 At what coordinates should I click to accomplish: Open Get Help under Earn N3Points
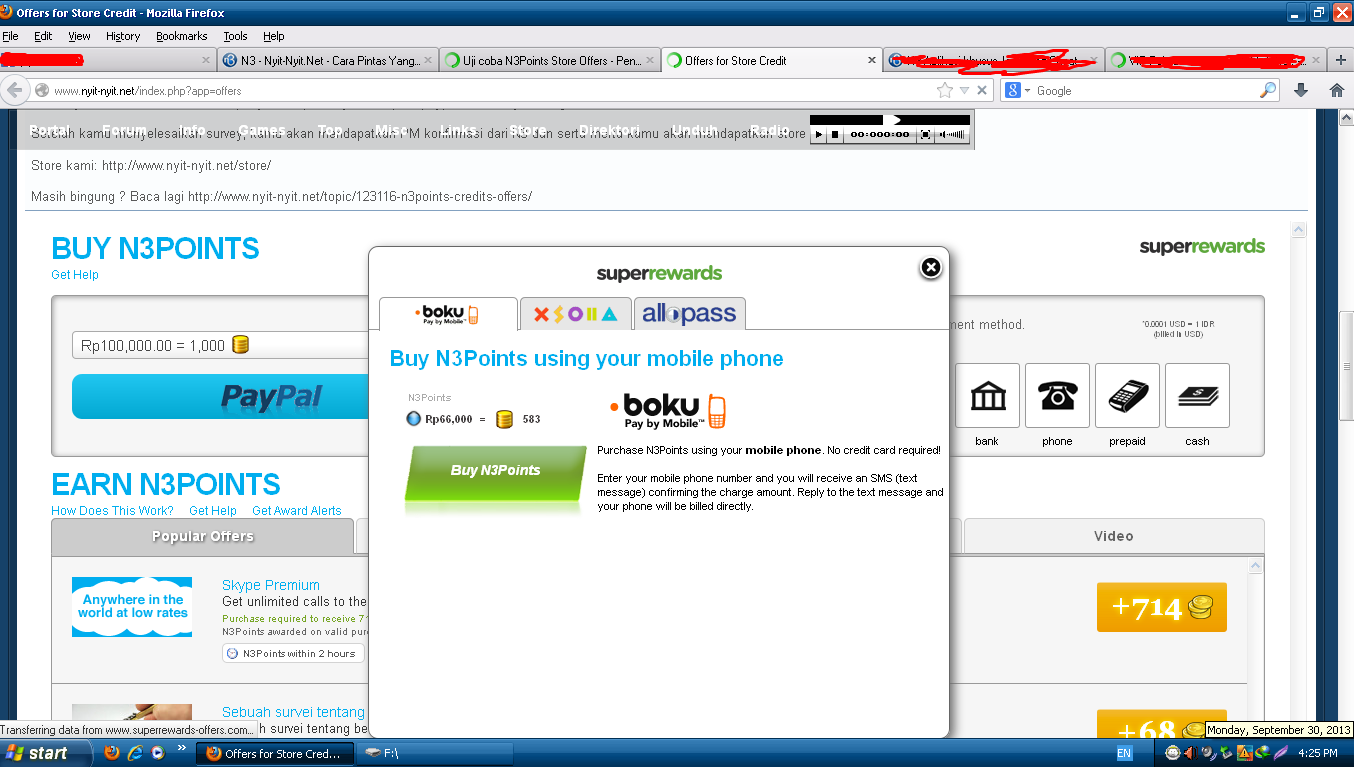[213, 511]
